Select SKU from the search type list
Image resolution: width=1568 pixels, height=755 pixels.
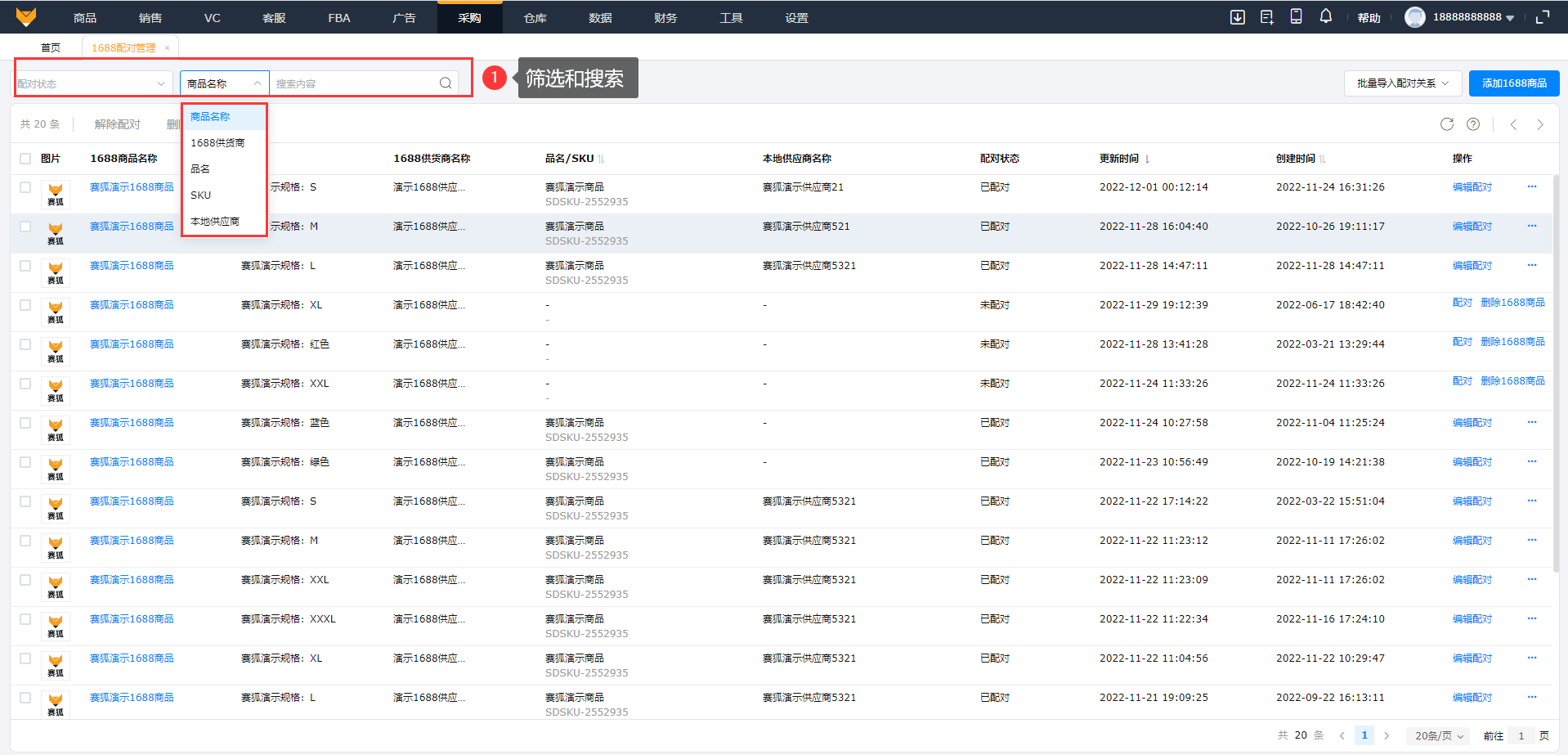201,195
